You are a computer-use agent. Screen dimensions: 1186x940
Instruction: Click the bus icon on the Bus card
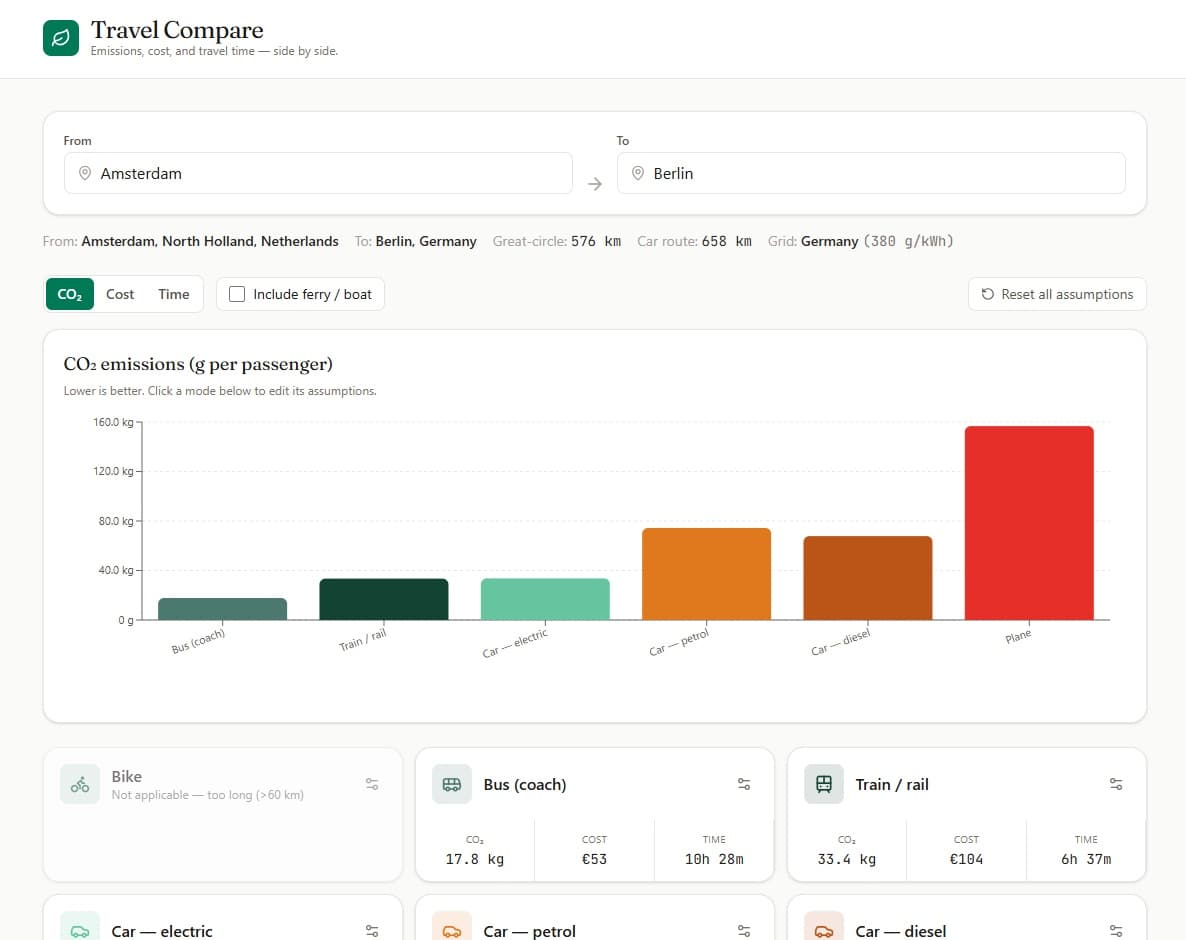(451, 784)
